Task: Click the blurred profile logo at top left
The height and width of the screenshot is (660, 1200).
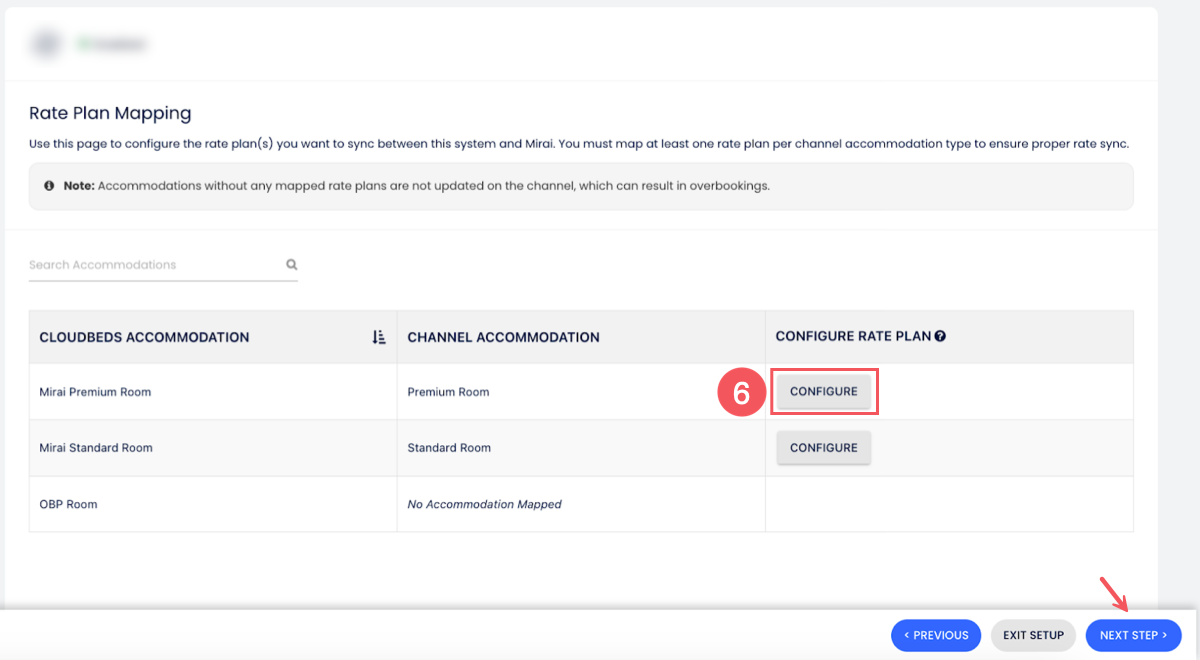Action: (44, 44)
